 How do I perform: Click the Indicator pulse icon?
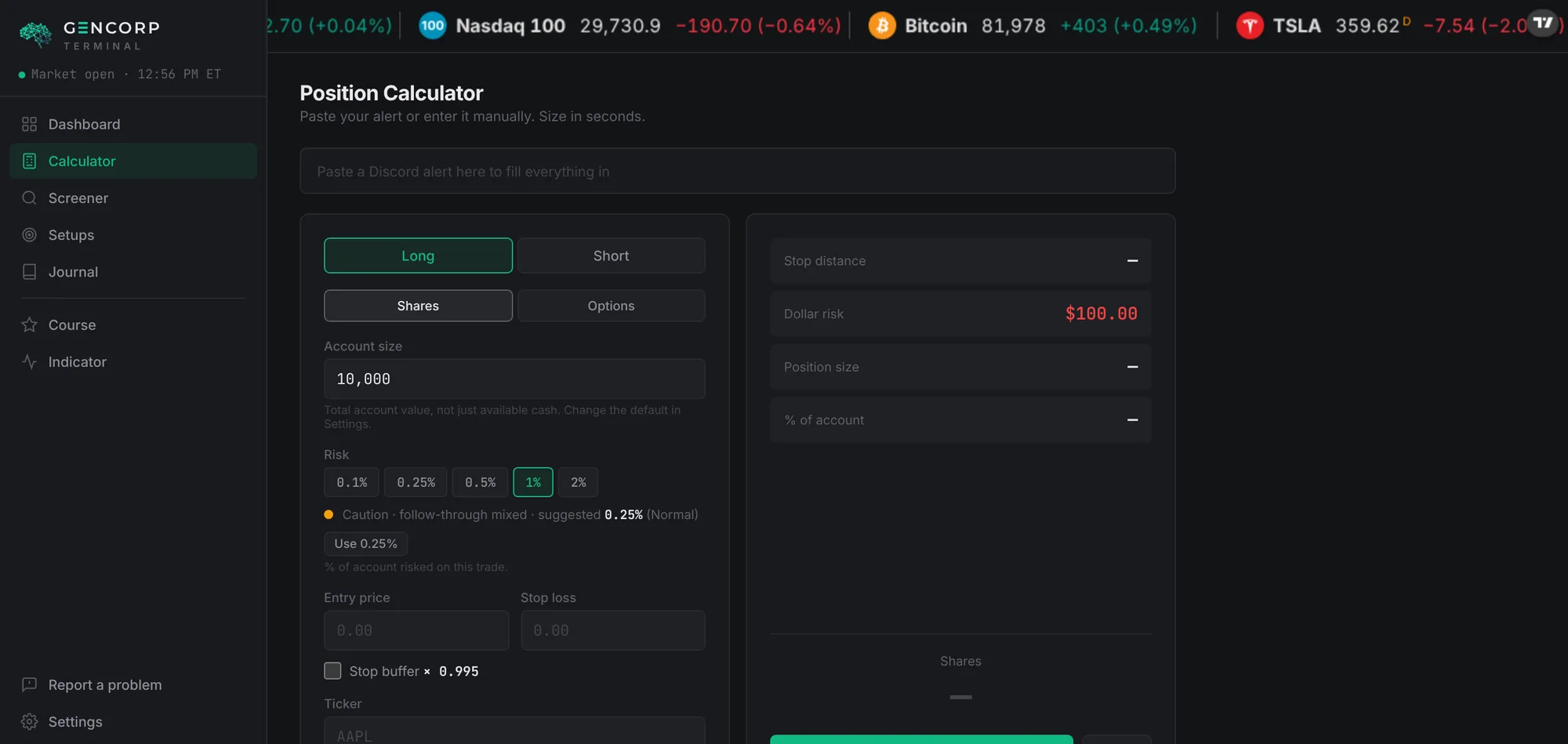point(29,361)
